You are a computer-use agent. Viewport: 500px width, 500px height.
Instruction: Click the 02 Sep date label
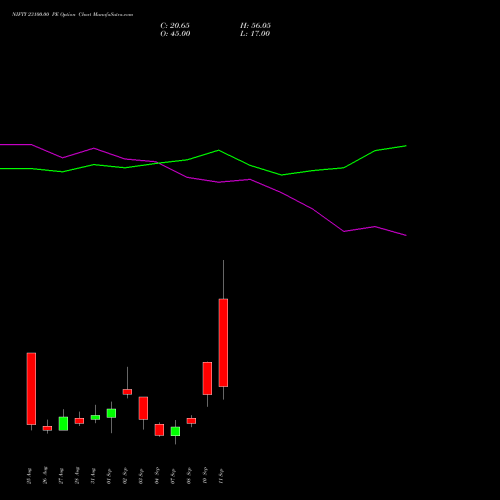[125, 476]
